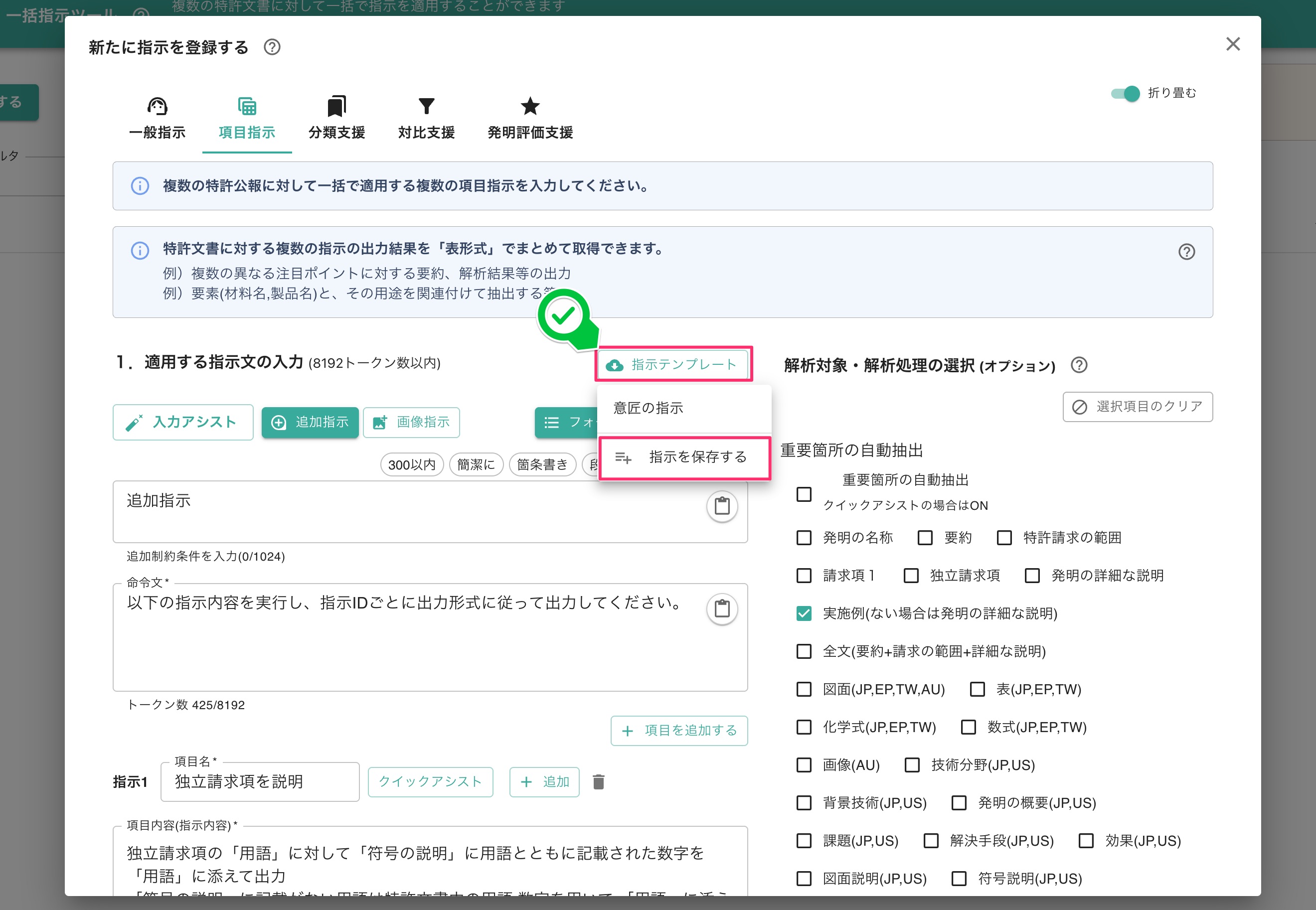1316x910 pixels.
Task: Click 項目を追加する button
Action: 679,731
